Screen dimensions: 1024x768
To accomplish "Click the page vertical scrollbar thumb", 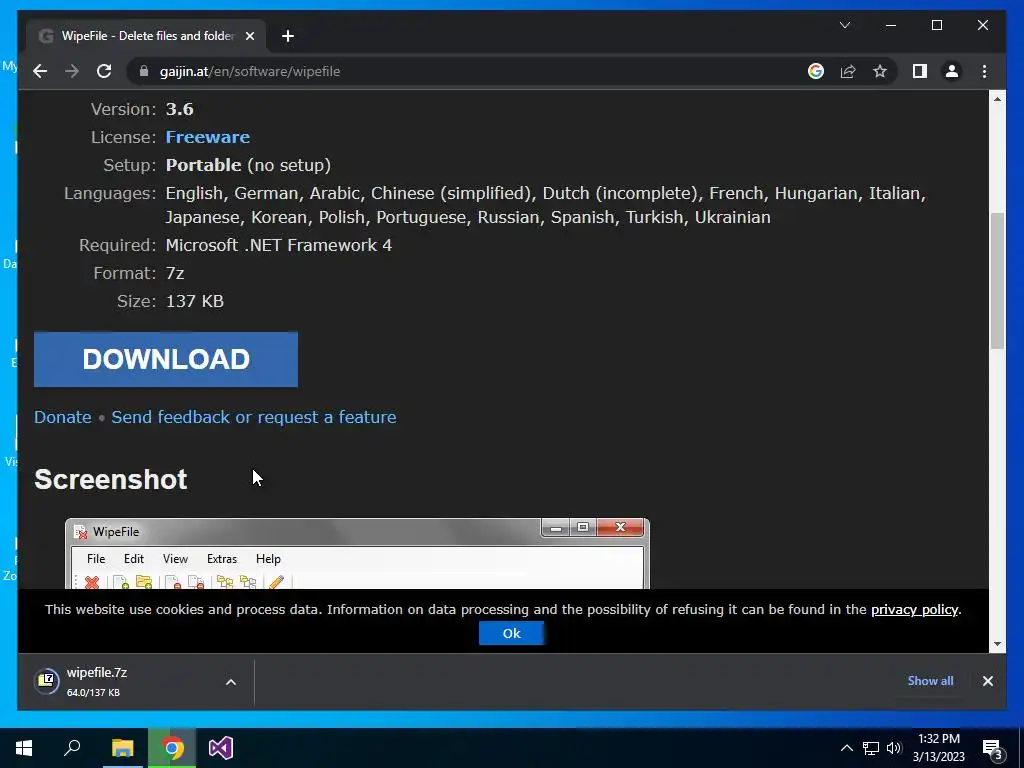I will click(997, 281).
